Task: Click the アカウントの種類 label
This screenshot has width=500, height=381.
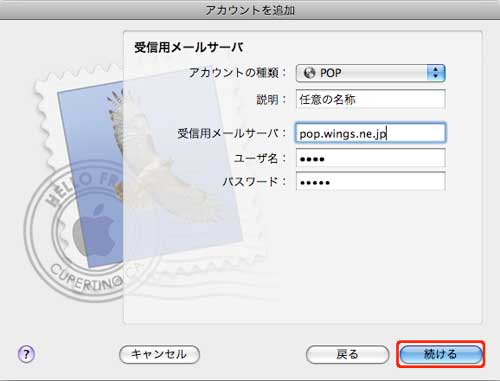Action: [x=234, y=72]
